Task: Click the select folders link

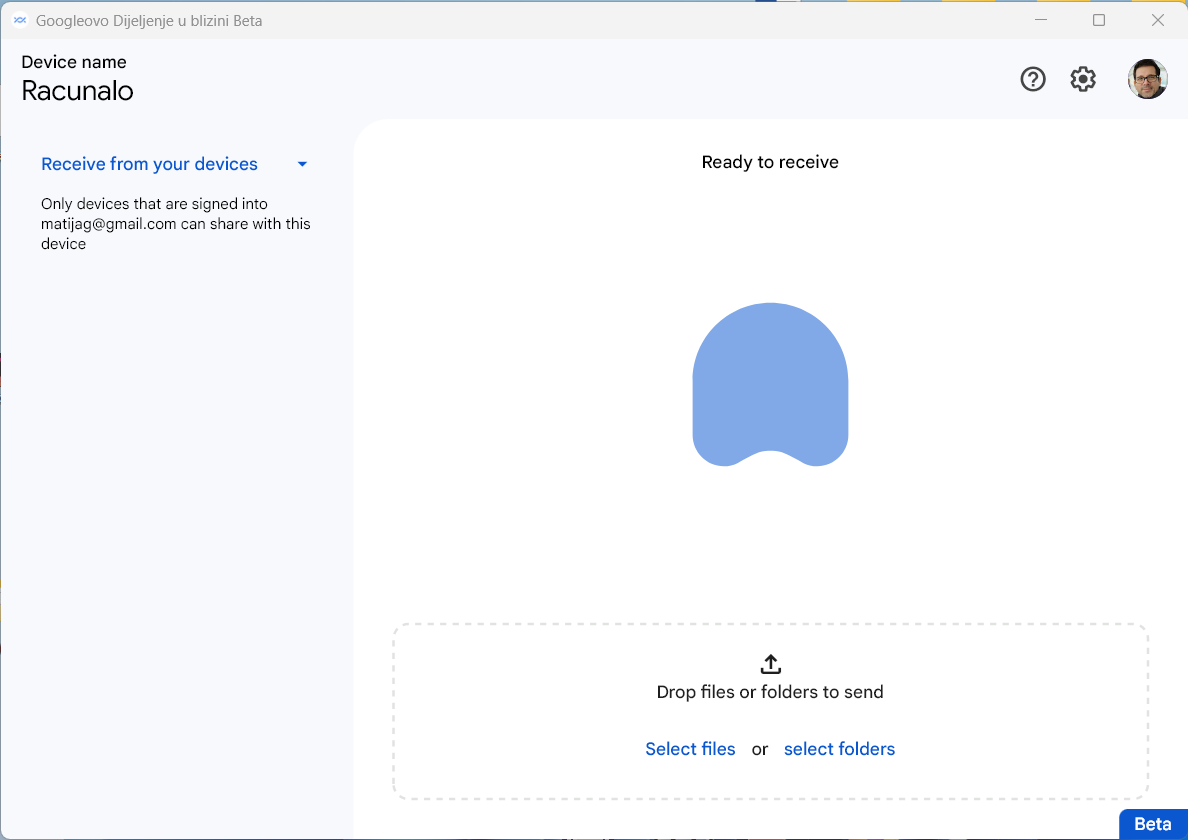Action: [839, 749]
